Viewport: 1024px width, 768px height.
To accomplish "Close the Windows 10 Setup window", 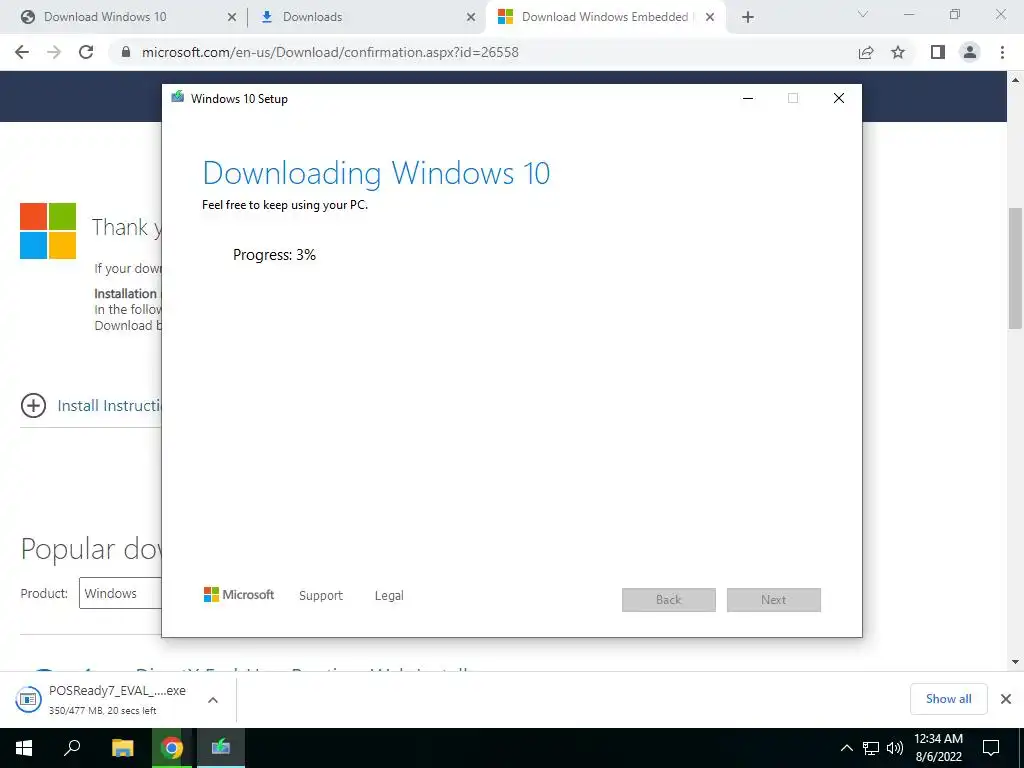I will point(839,98).
